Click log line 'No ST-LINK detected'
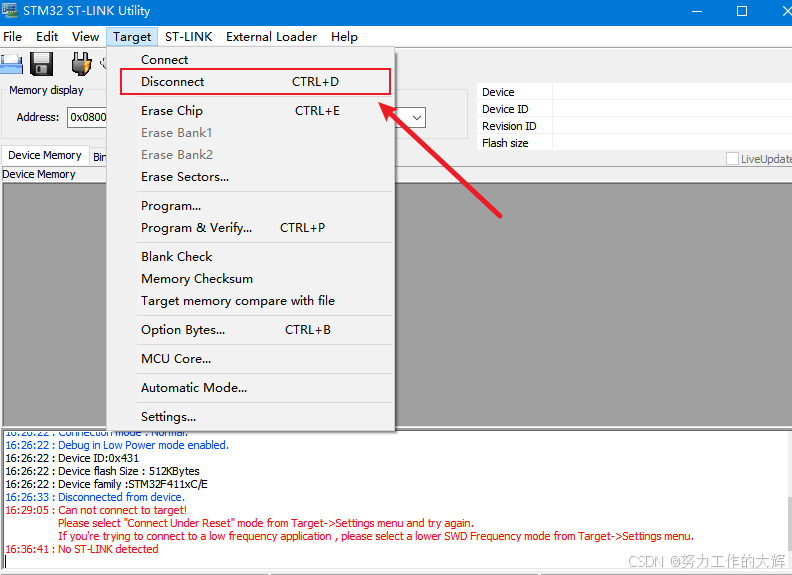792x575 pixels. click(82, 549)
